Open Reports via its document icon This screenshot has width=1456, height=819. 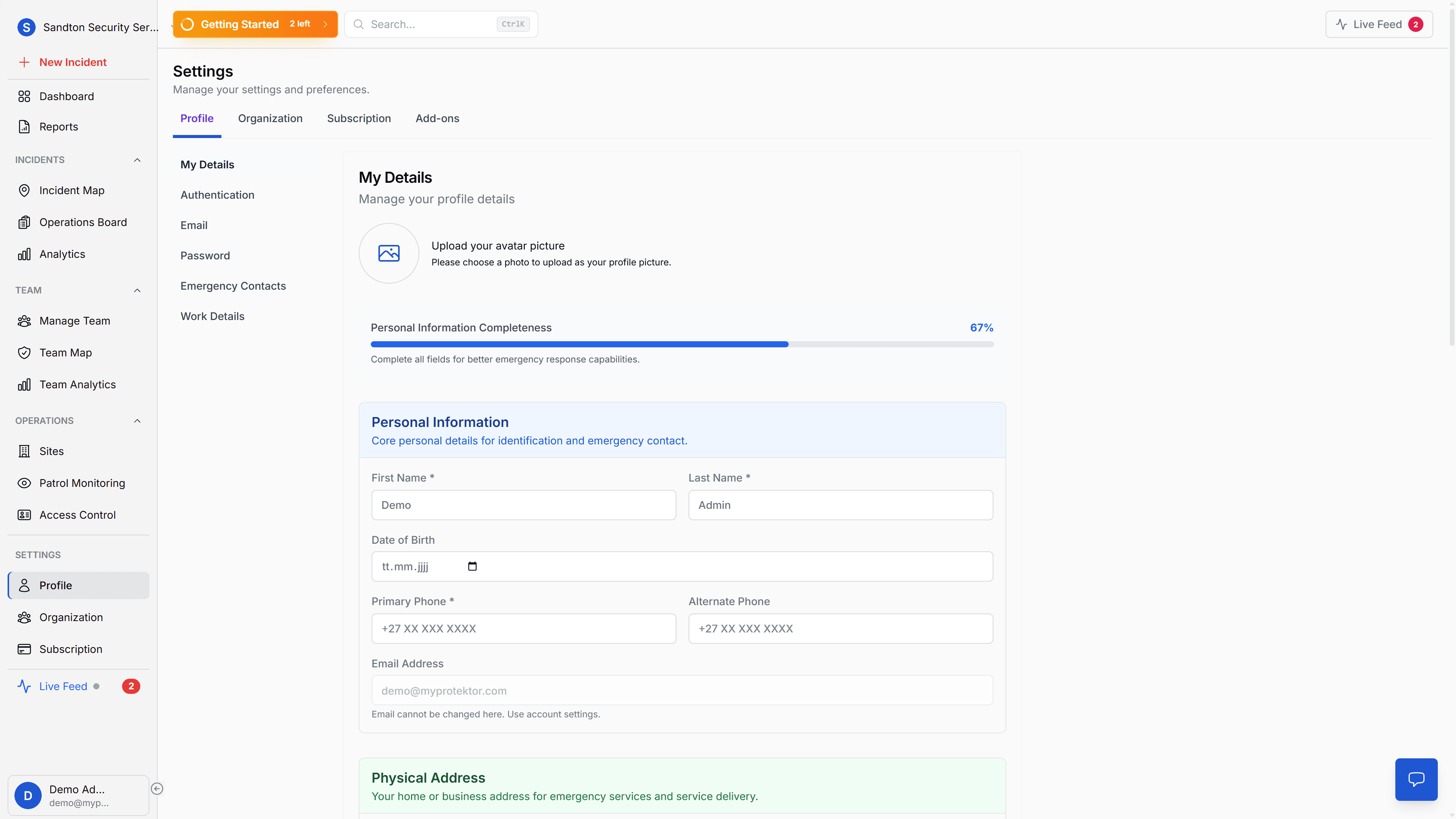click(x=24, y=127)
